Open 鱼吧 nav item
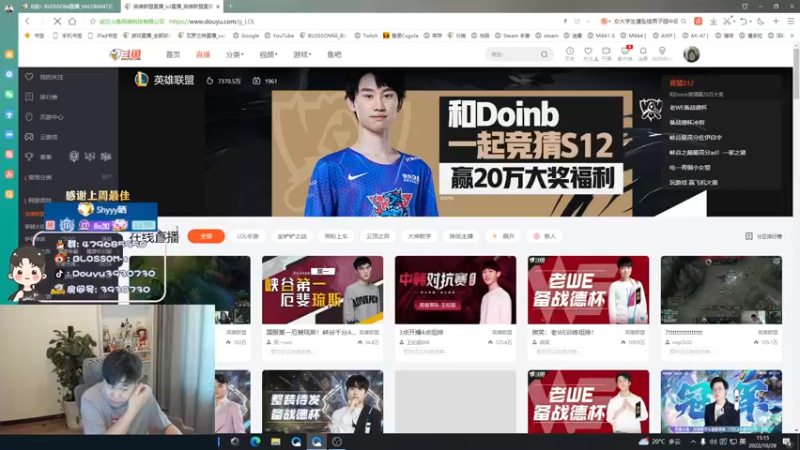The height and width of the screenshot is (450, 800). coord(334,55)
